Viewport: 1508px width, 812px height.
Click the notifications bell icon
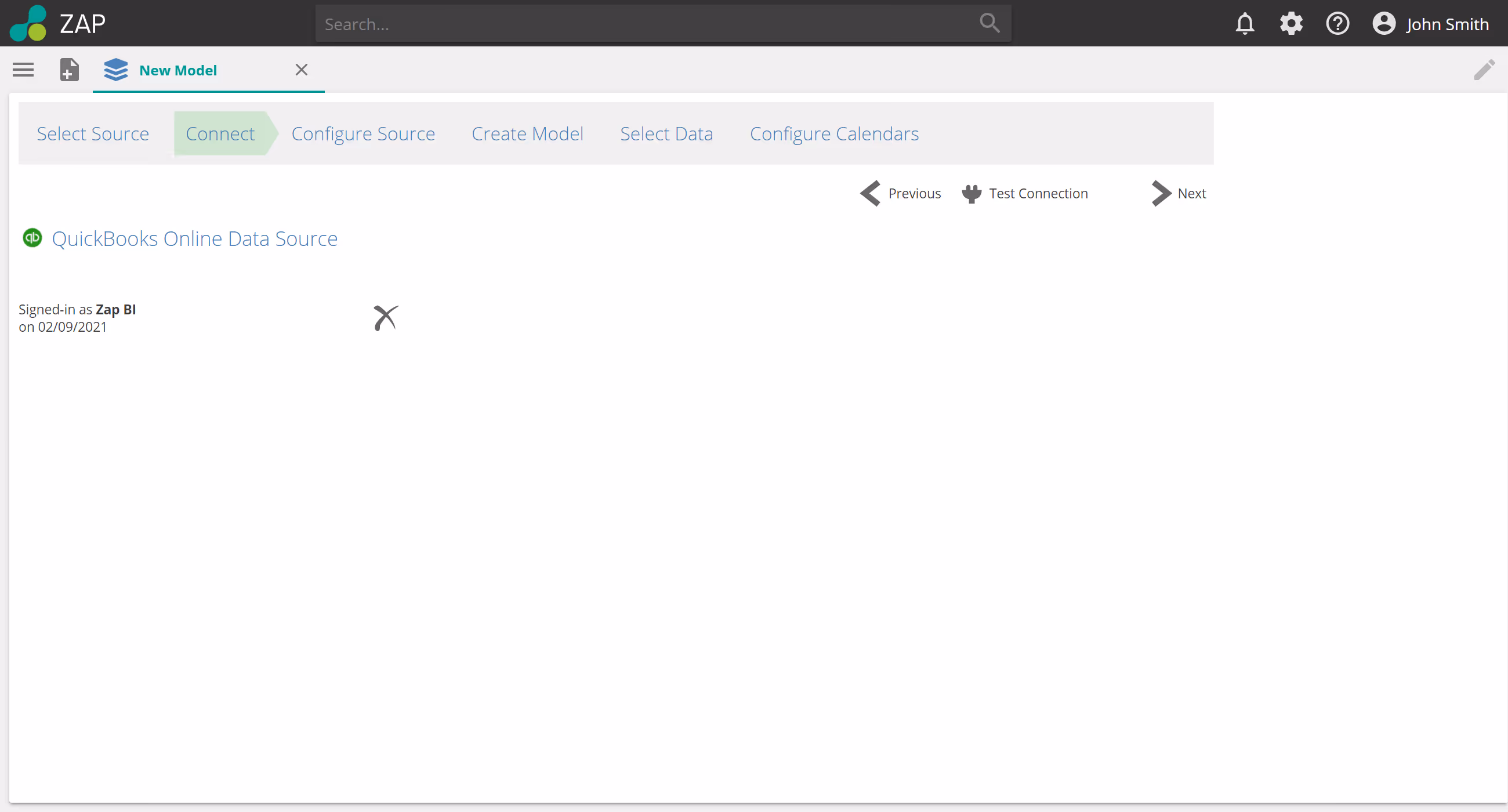coord(1245,24)
